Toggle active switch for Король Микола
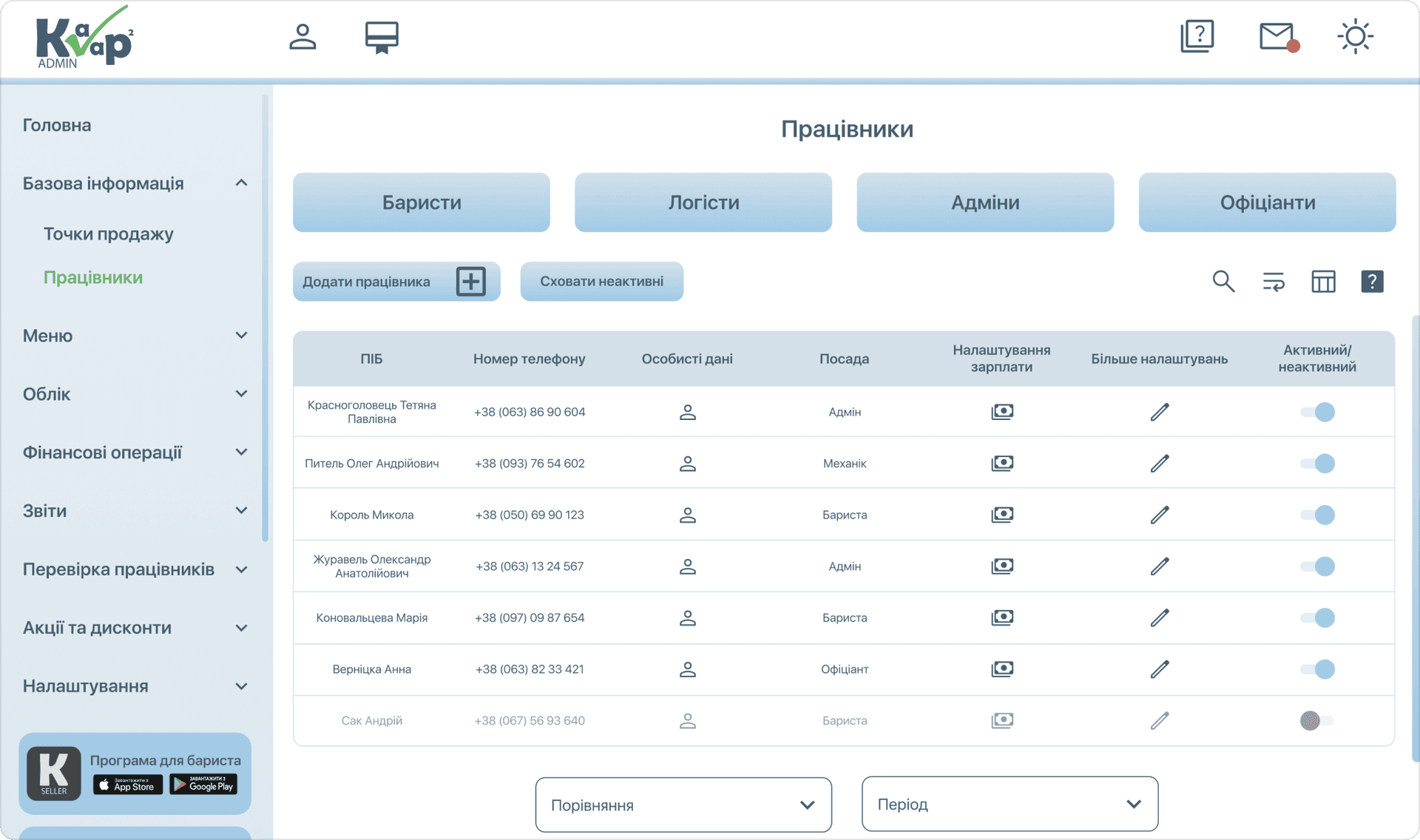Screen dimensions: 1420x840 pyautogui.click(x=1317, y=515)
